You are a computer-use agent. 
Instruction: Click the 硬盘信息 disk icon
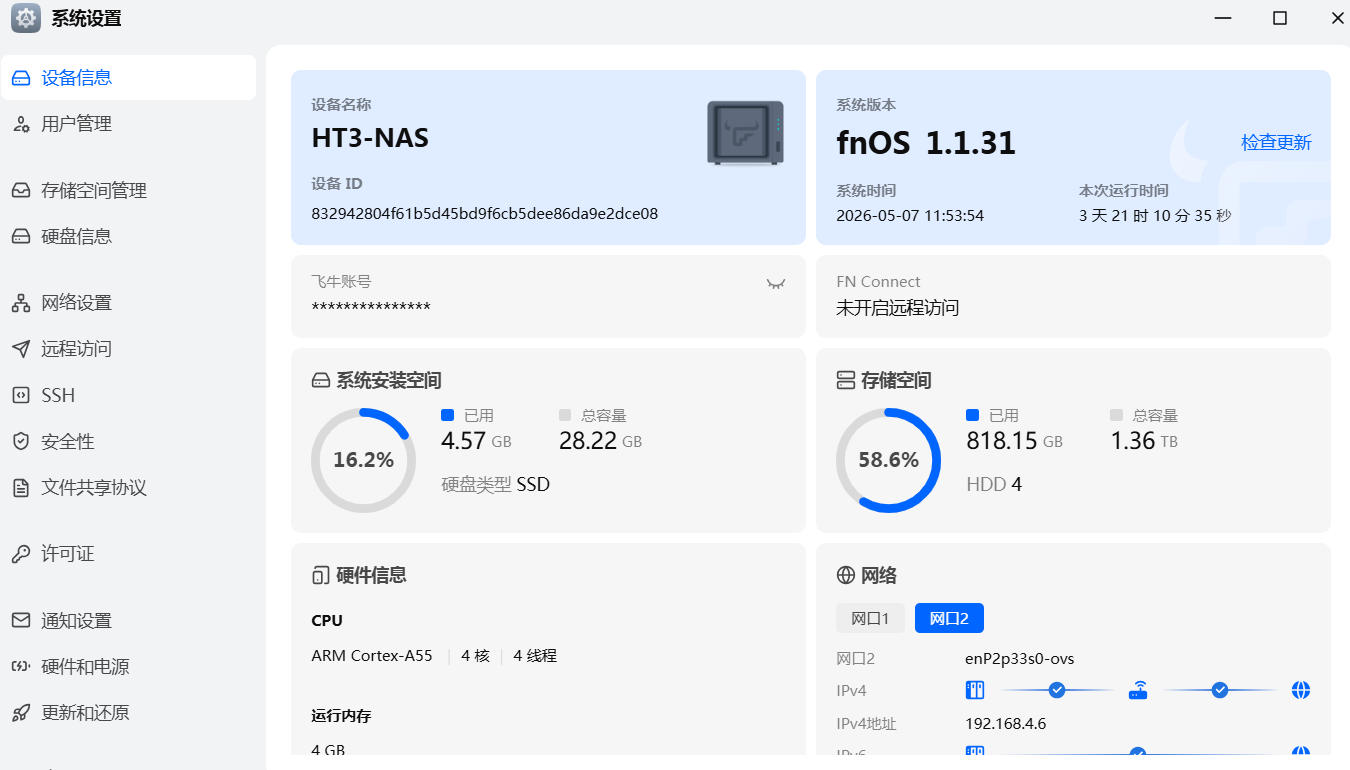click(21, 236)
